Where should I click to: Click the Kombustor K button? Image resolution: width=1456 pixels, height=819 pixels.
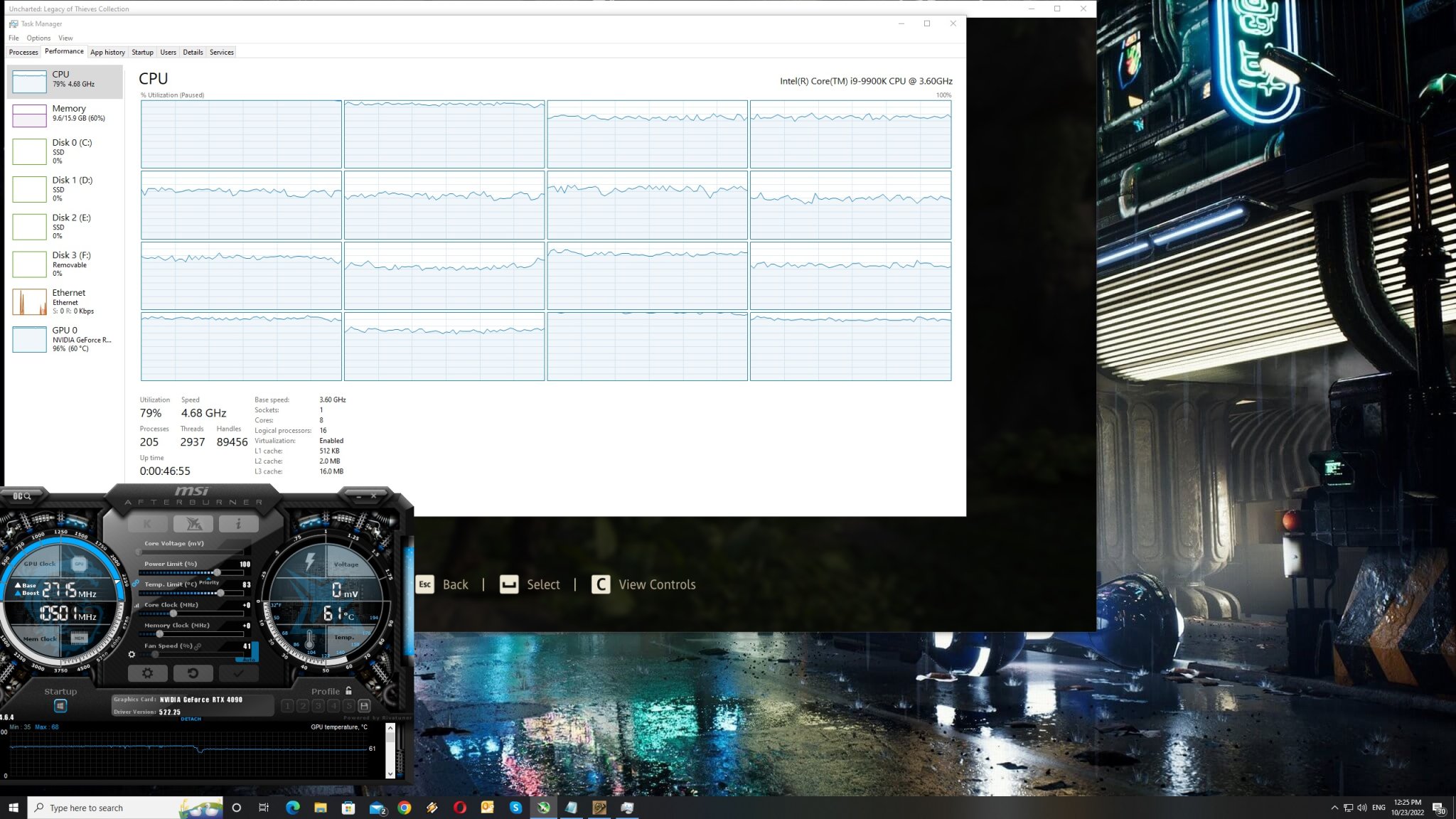(147, 524)
